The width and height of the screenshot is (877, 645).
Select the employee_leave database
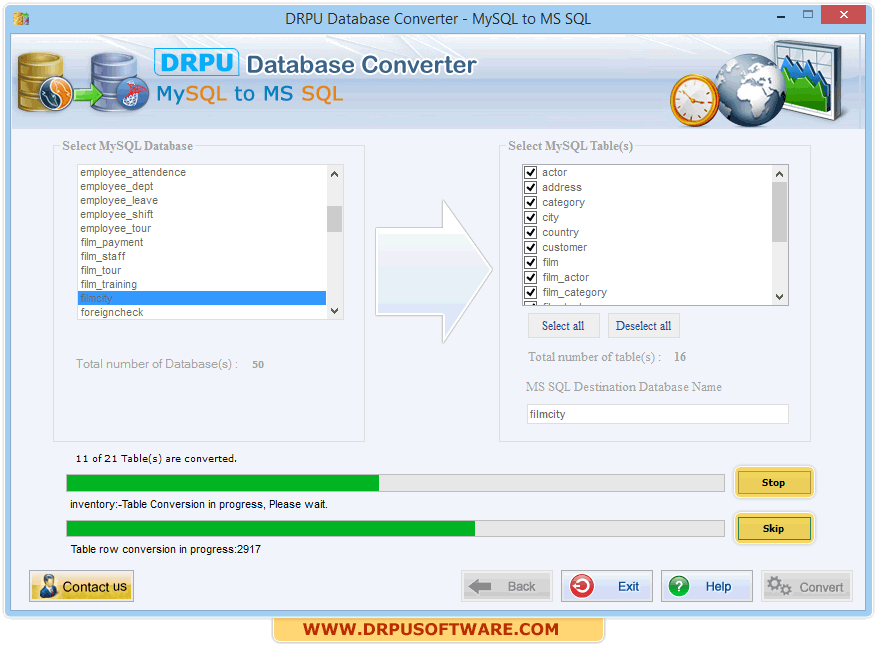tap(202, 200)
